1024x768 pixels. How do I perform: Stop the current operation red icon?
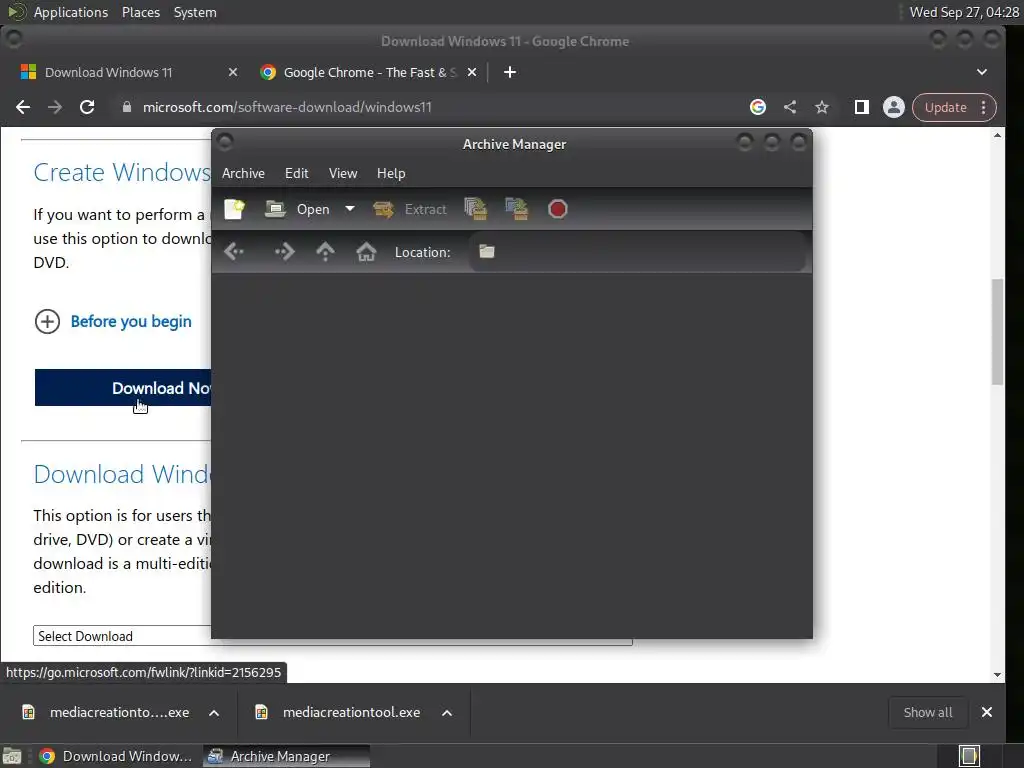click(558, 209)
